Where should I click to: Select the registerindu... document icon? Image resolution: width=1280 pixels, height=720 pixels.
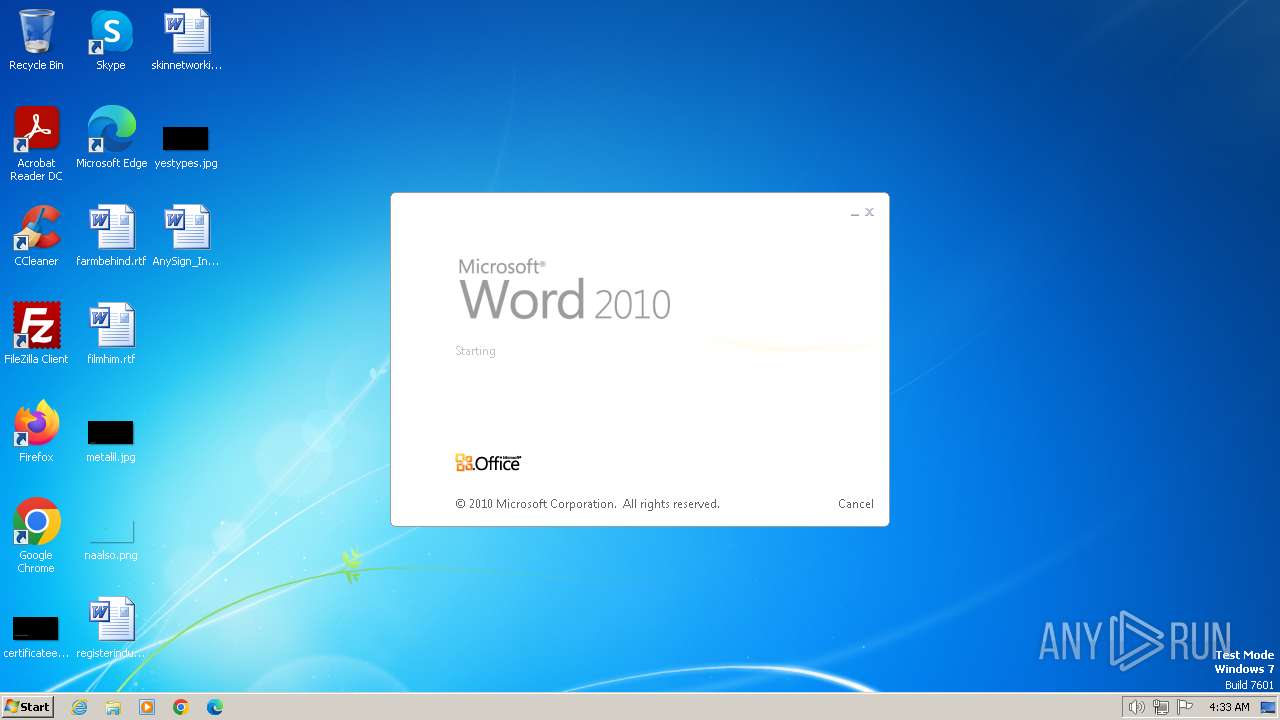(x=111, y=628)
